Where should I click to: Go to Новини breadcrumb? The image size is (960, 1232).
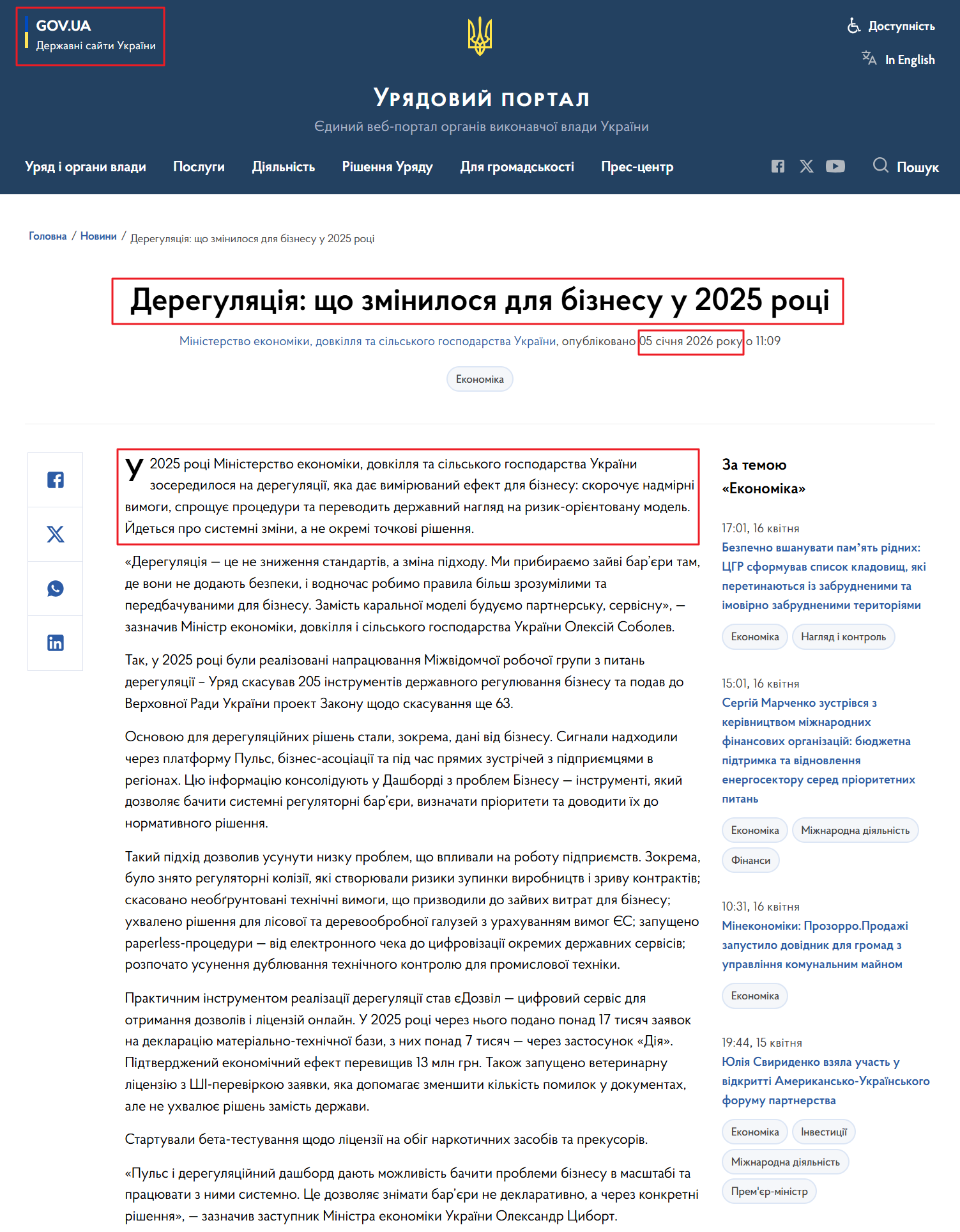pyautogui.click(x=98, y=236)
